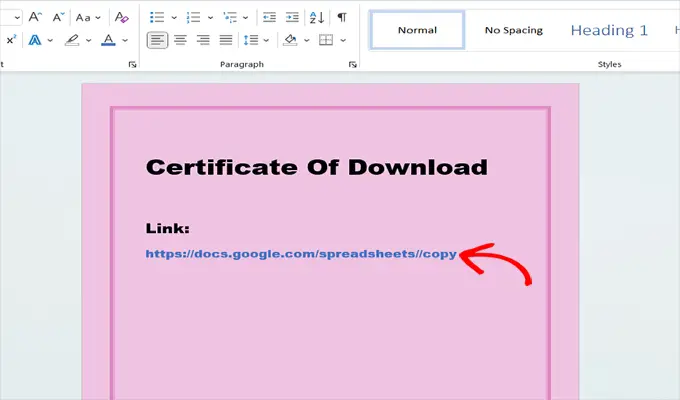The height and width of the screenshot is (400, 680).
Task: Expand font size dropdown arrow
Action: [17, 18]
